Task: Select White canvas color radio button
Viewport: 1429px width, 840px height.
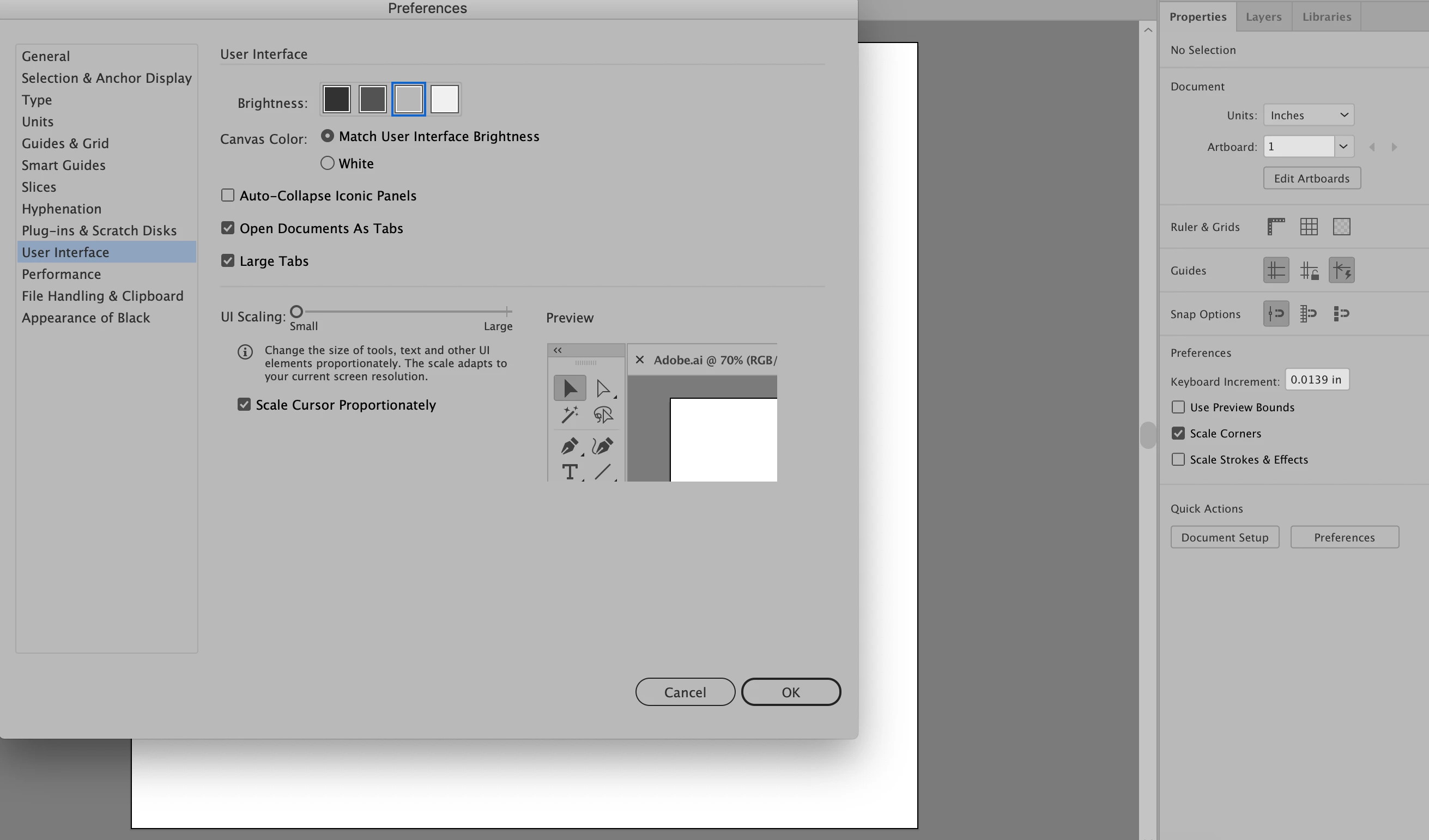Action: click(x=327, y=163)
